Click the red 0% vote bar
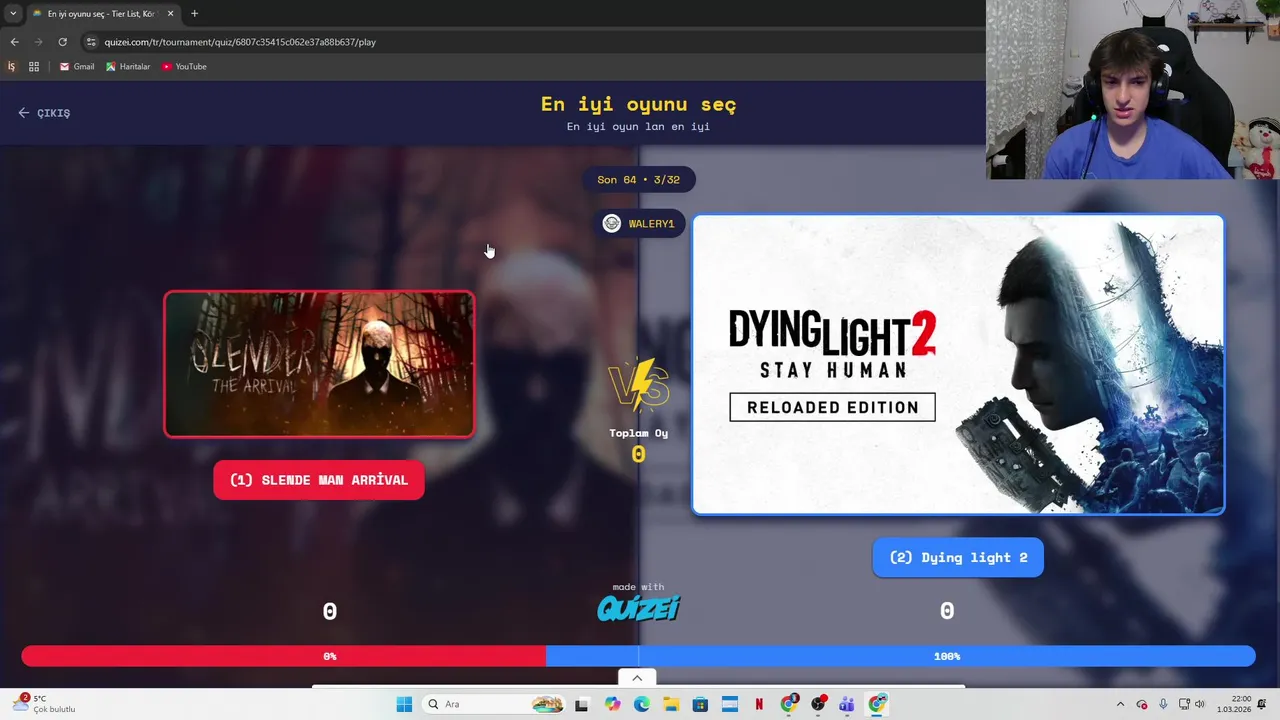The height and width of the screenshot is (720, 1280). tap(284, 656)
